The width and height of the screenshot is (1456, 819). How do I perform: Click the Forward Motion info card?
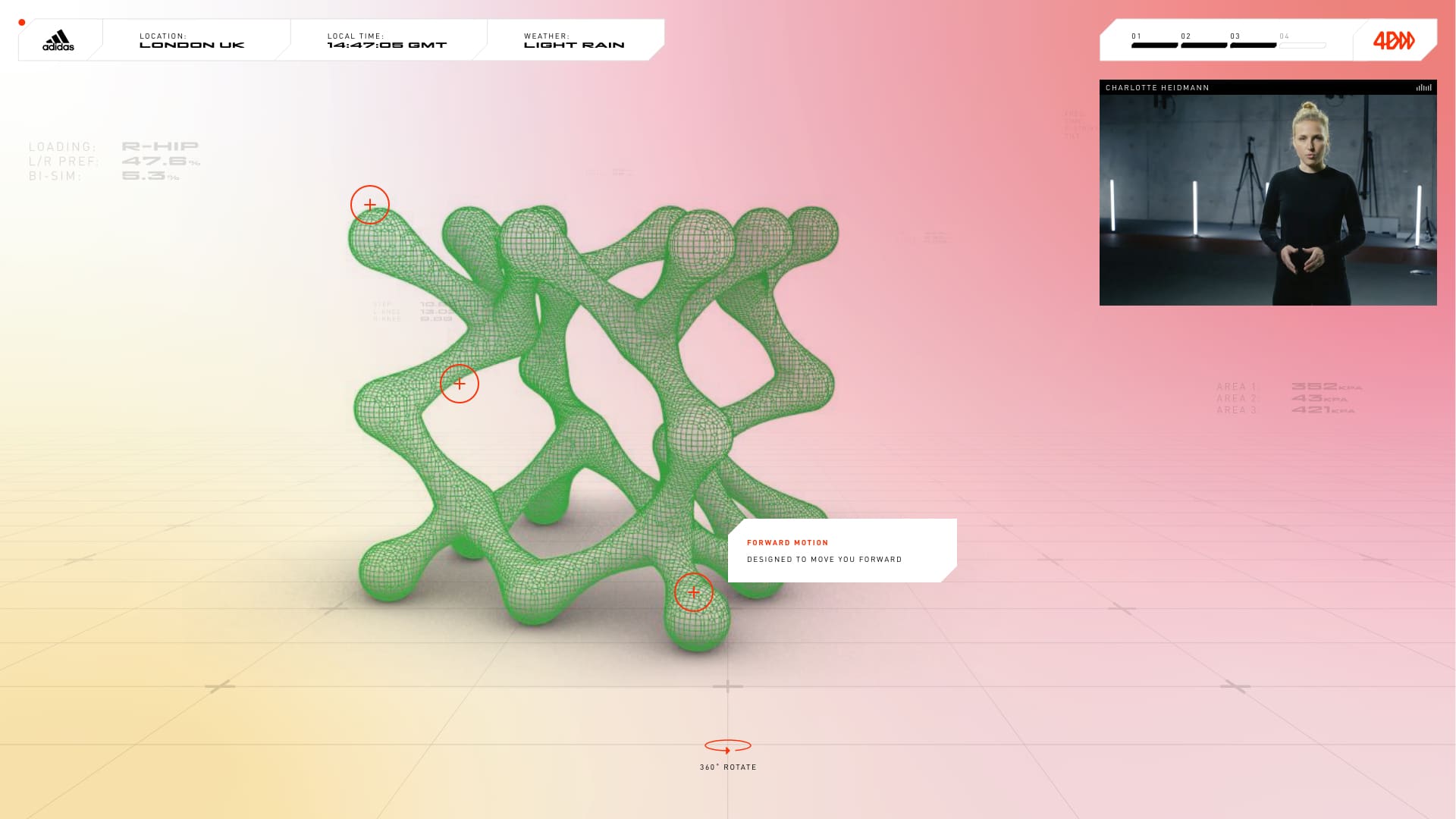pos(842,551)
